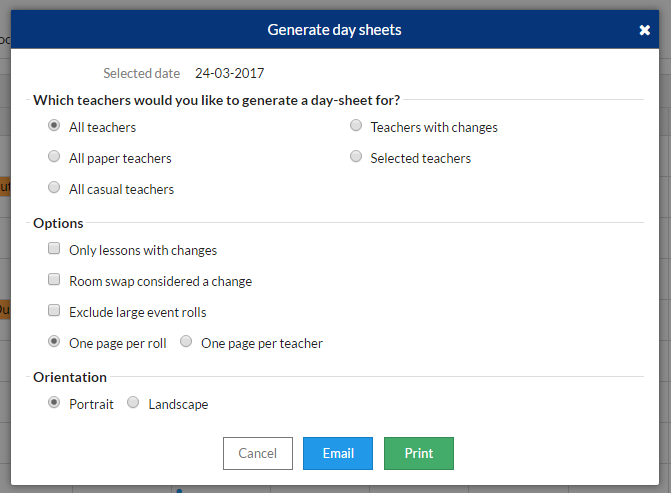Click the Room swap considered a change label

click(160, 281)
